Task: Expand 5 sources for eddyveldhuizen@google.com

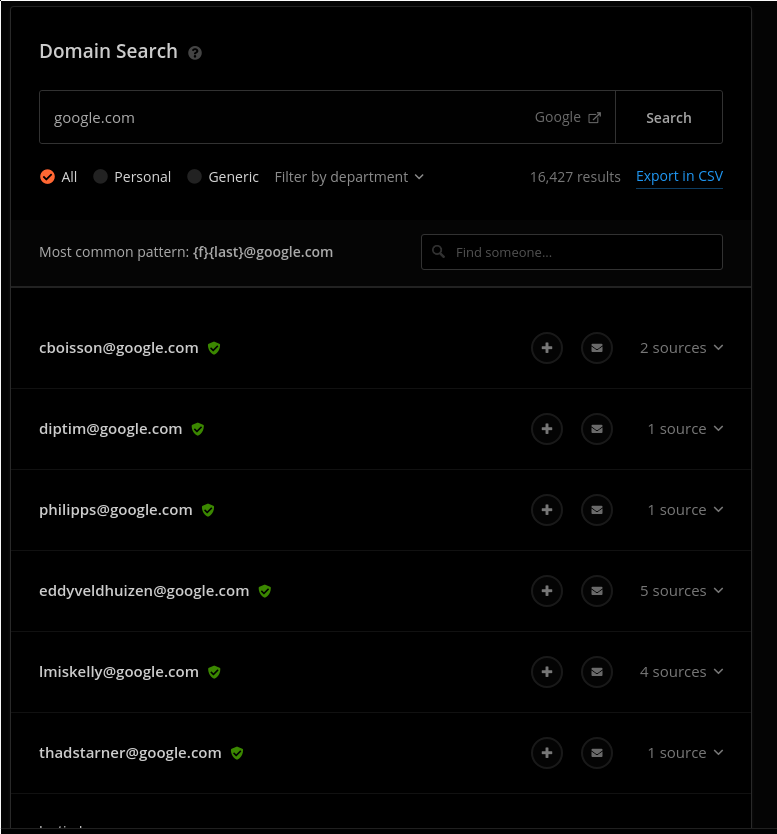Action: point(681,591)
